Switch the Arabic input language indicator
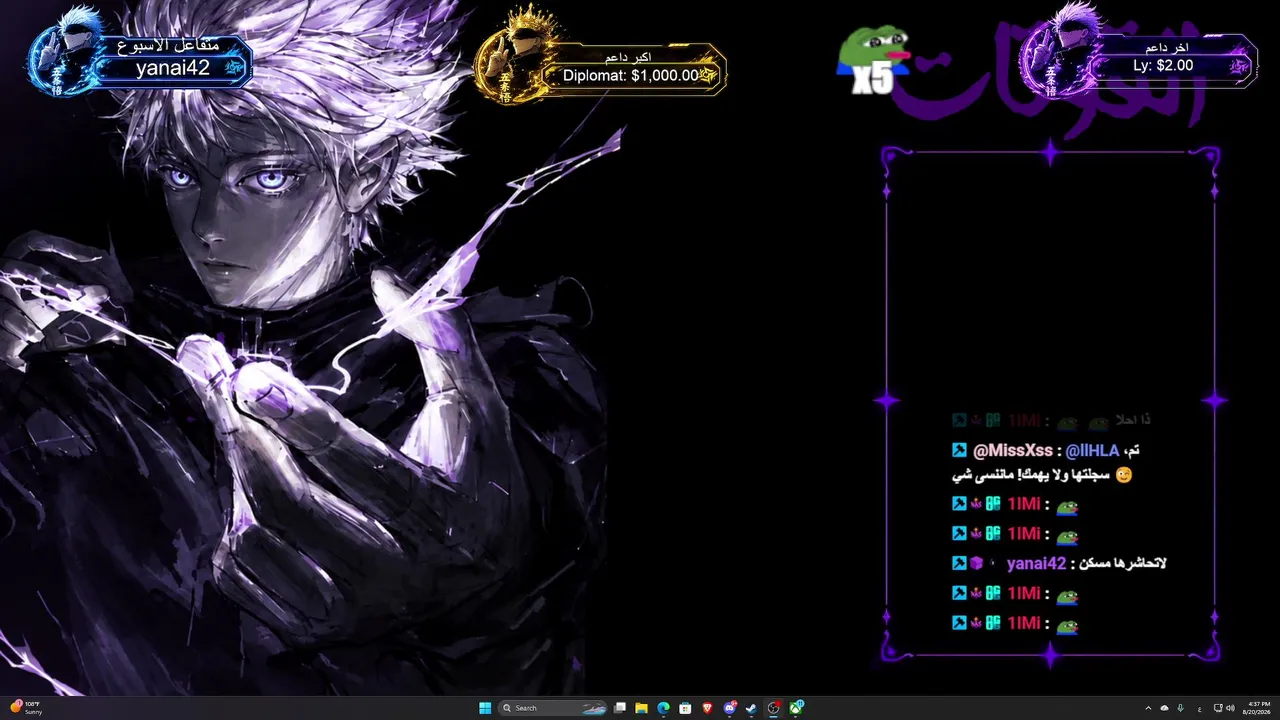The image size is (1280, 720). (1200, 709)
